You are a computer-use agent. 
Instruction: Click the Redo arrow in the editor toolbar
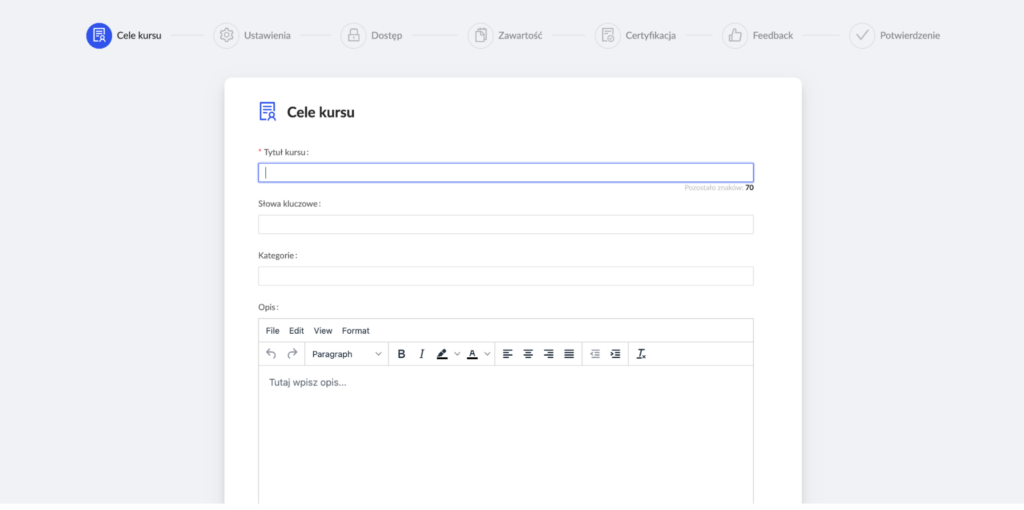292,354
